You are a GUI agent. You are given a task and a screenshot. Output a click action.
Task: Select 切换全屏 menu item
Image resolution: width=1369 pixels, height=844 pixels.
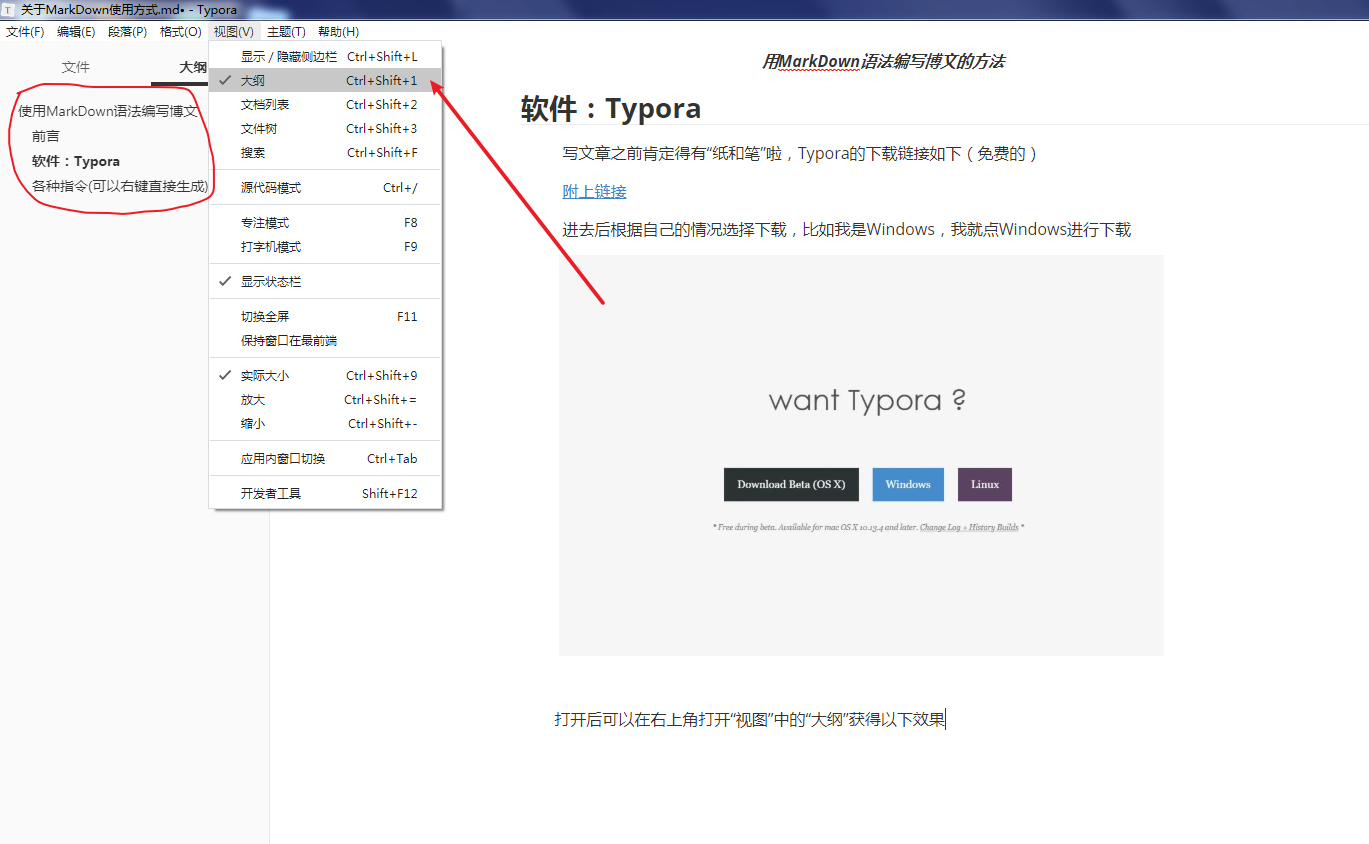coord(325,316)
